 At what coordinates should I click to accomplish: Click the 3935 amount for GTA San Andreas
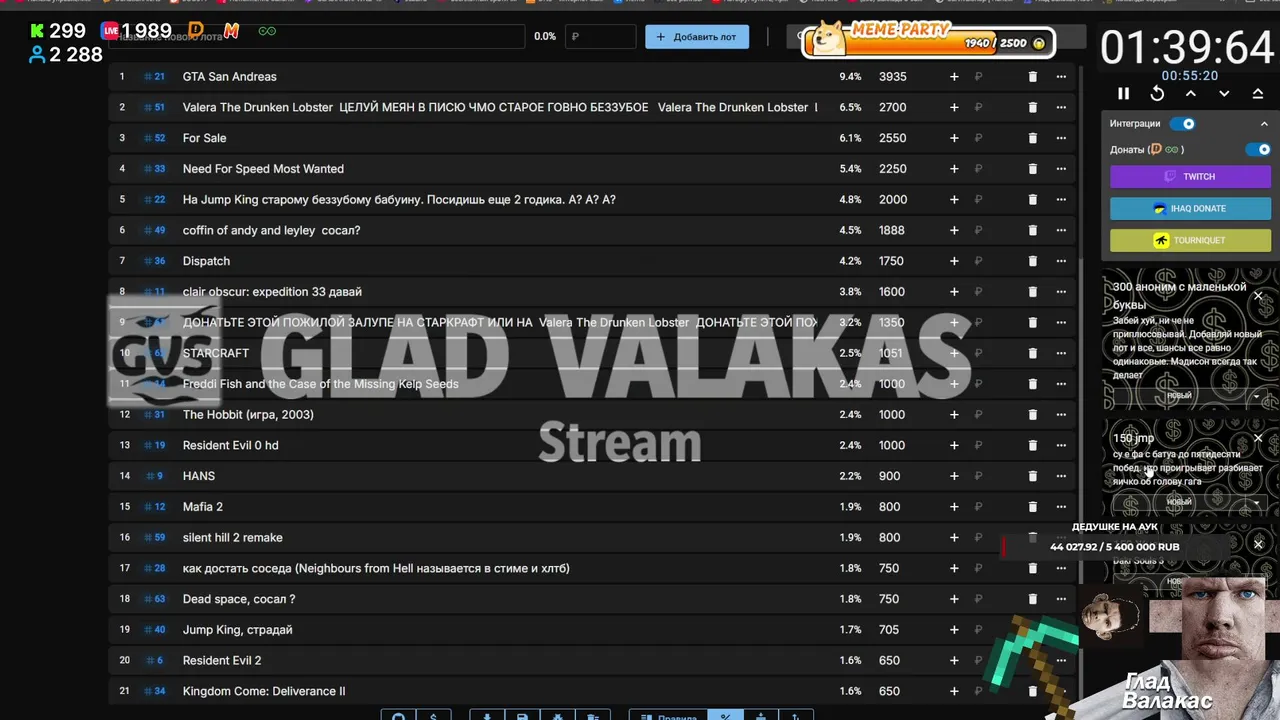(x=892, y=77)
